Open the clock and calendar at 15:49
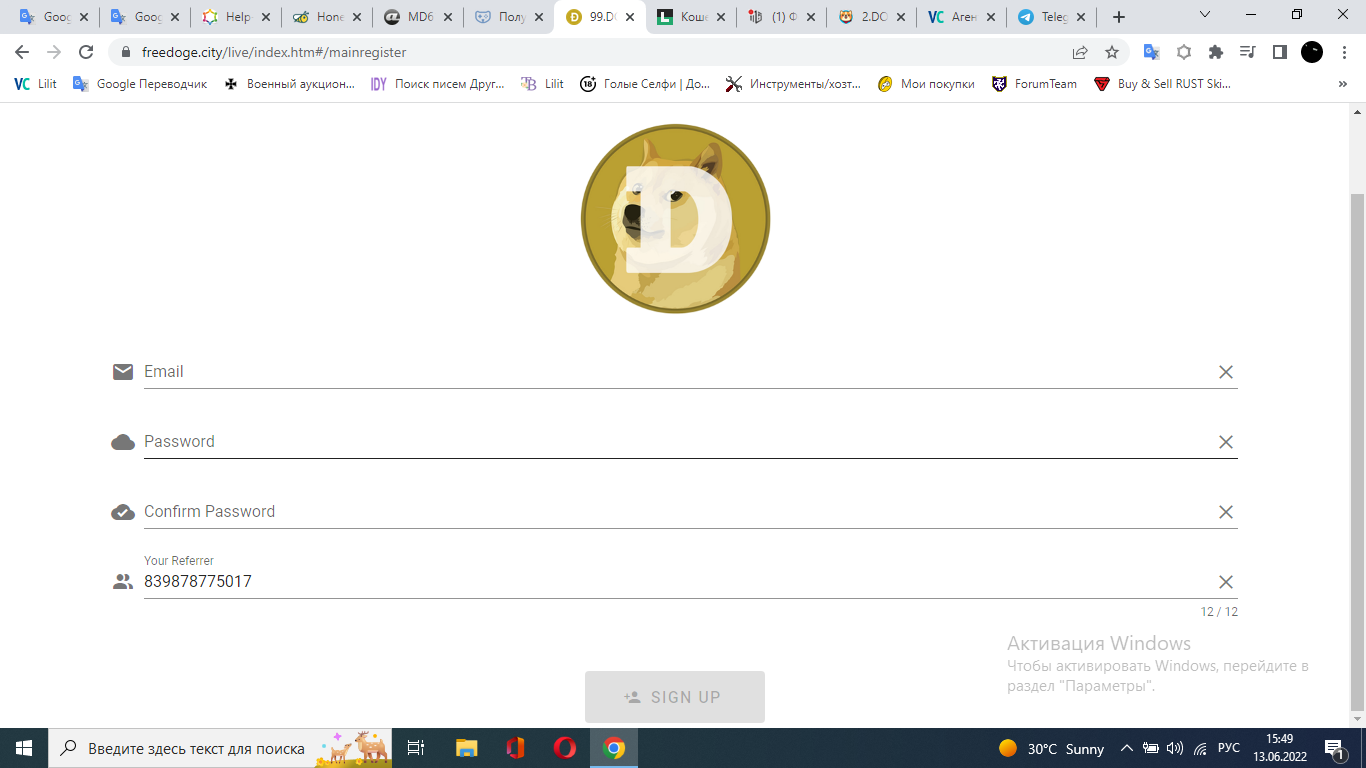The height and width of the screenshot is (768, 1366). tap(1280, 748)
